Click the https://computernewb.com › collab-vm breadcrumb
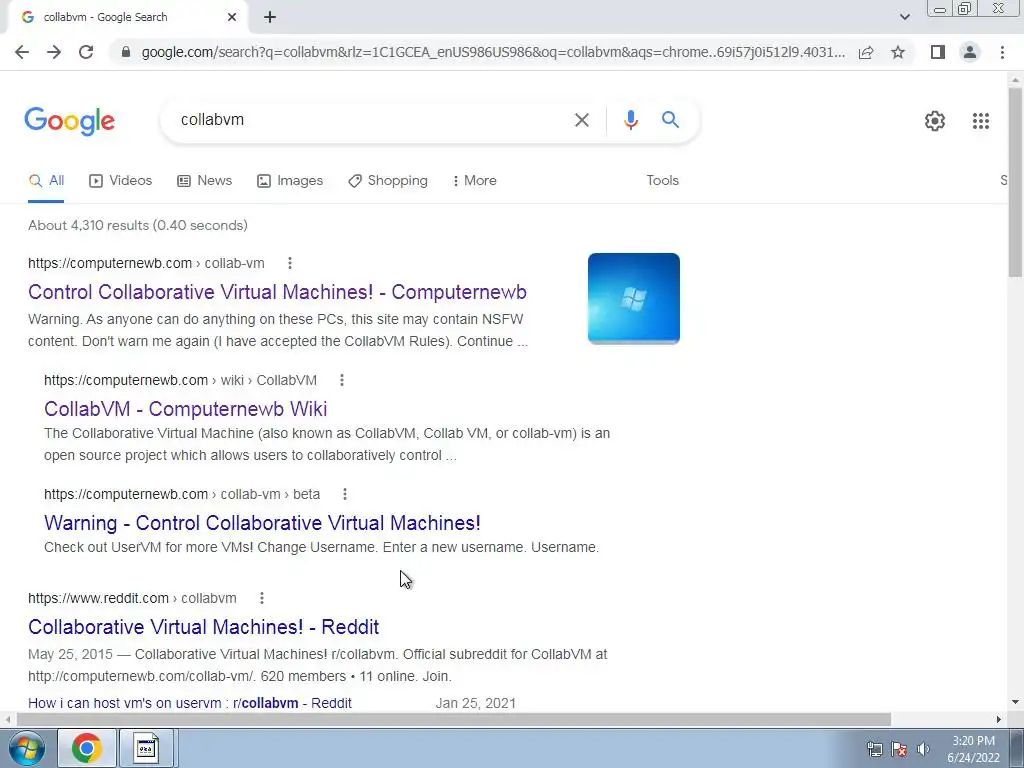Viewport: 1024px width, 768px height. (146, 263)
